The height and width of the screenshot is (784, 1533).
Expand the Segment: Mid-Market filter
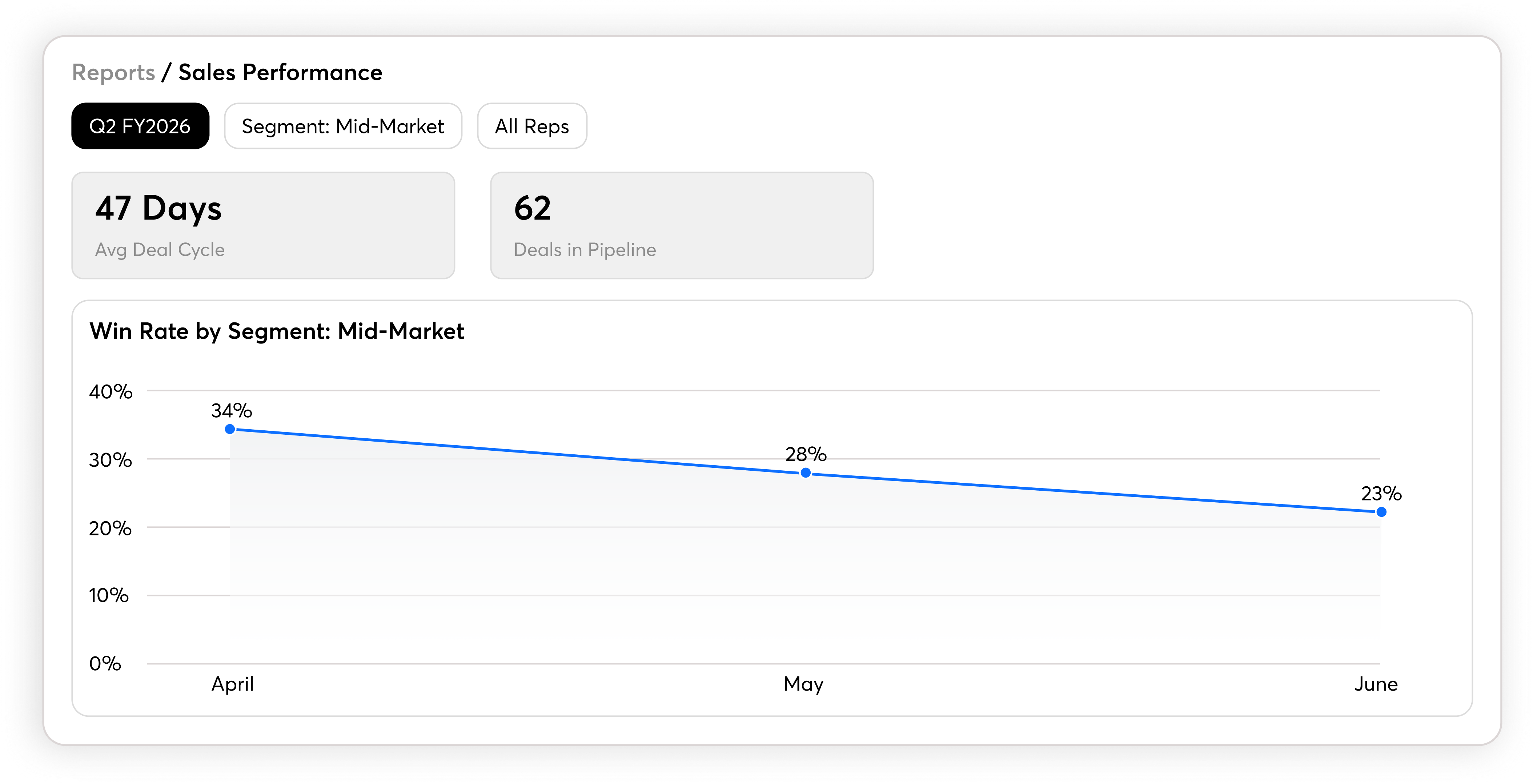(x=343, y=126)
